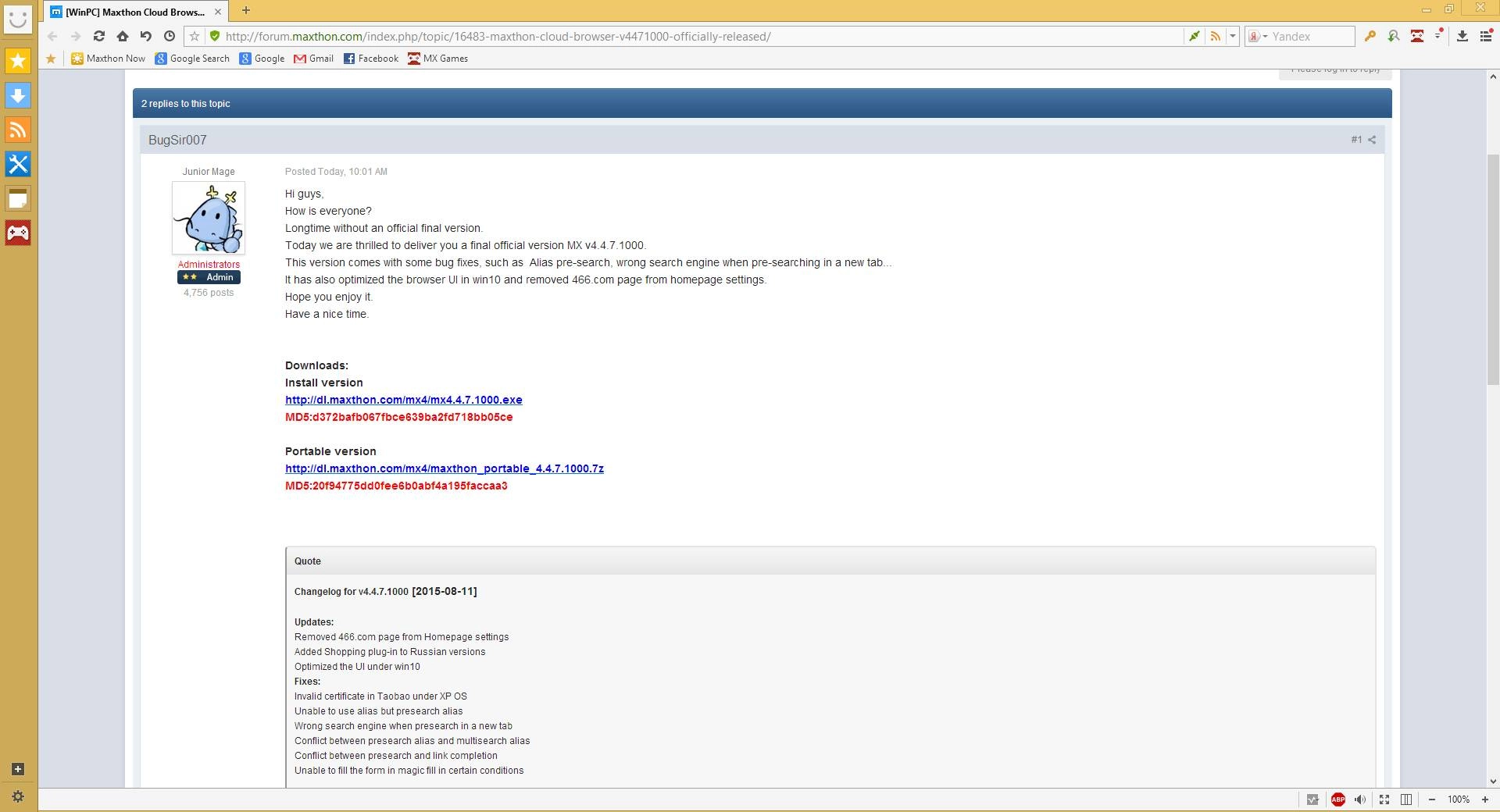Open BugSir007 profile name link
This screenshot has width=1500, height=812.
pos(177,140)
